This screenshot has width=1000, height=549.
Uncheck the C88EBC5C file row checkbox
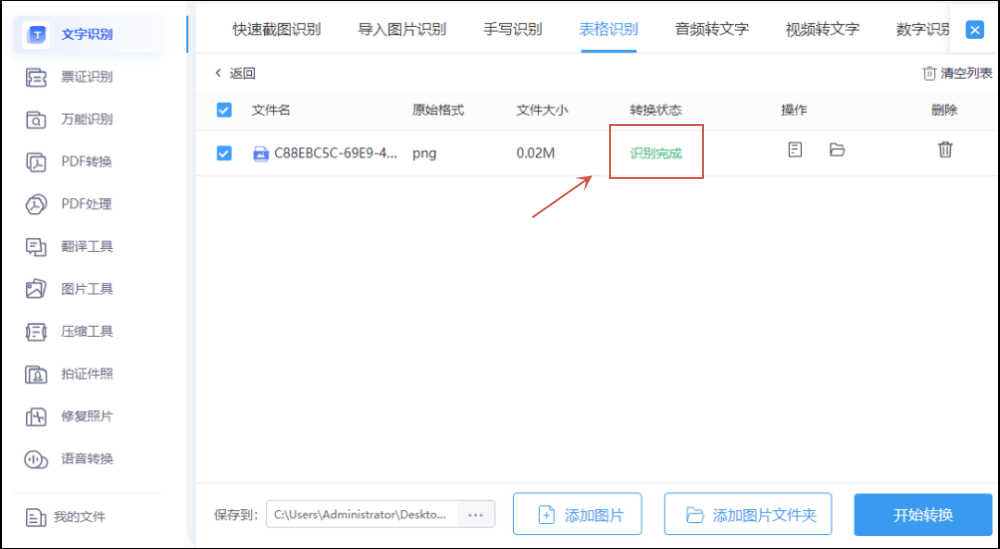(224, 153)
